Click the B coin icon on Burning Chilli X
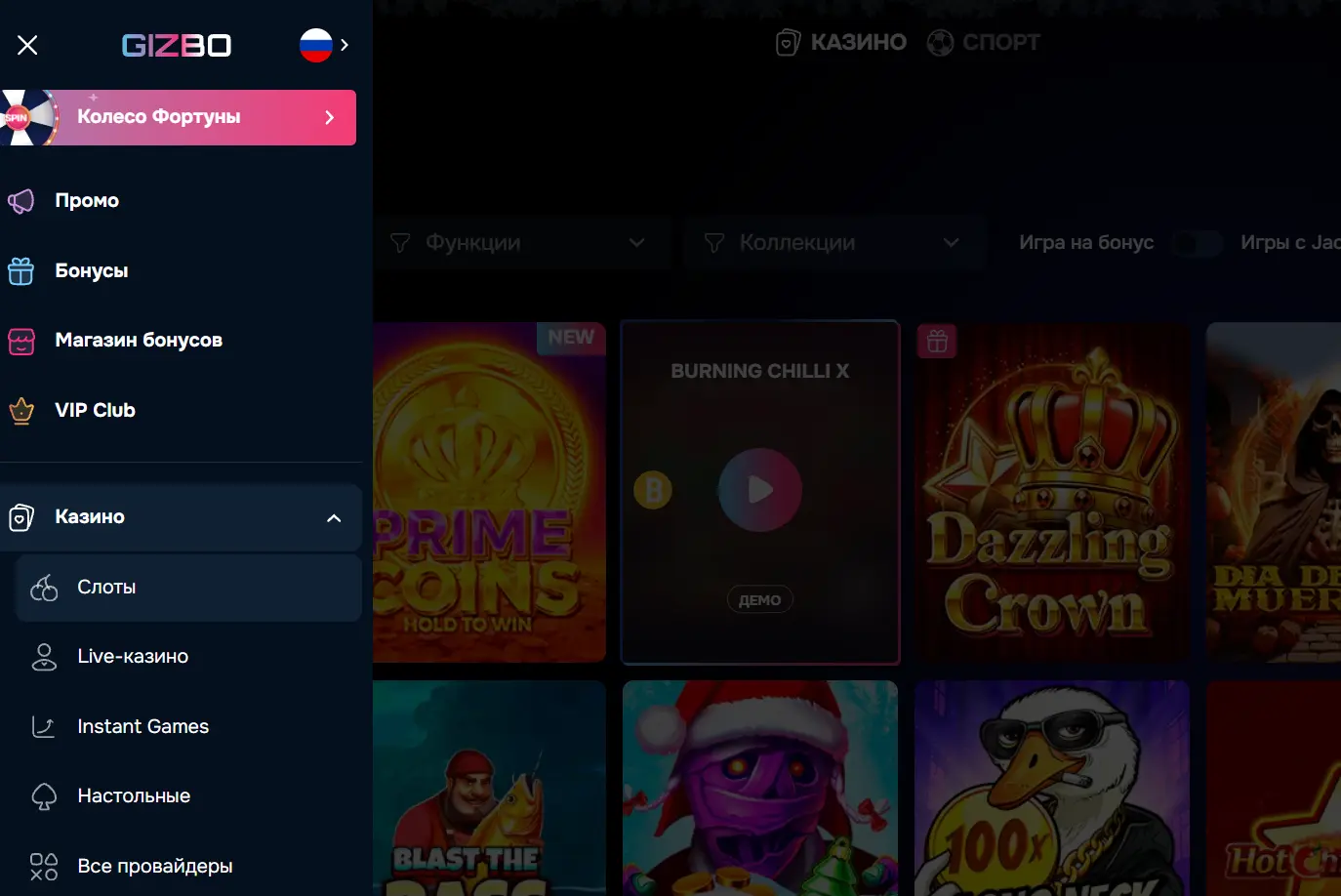Viewport: 1341px width, 896px height. click(x=653, y=490)
